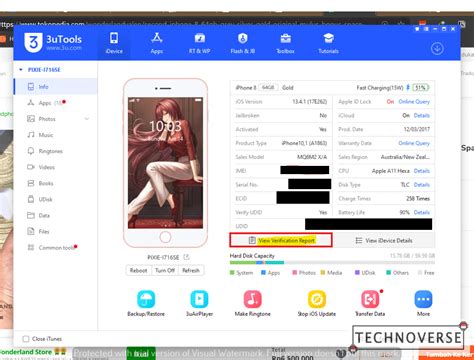Open 3uAirPlayer tool

[x=199, y=303]
